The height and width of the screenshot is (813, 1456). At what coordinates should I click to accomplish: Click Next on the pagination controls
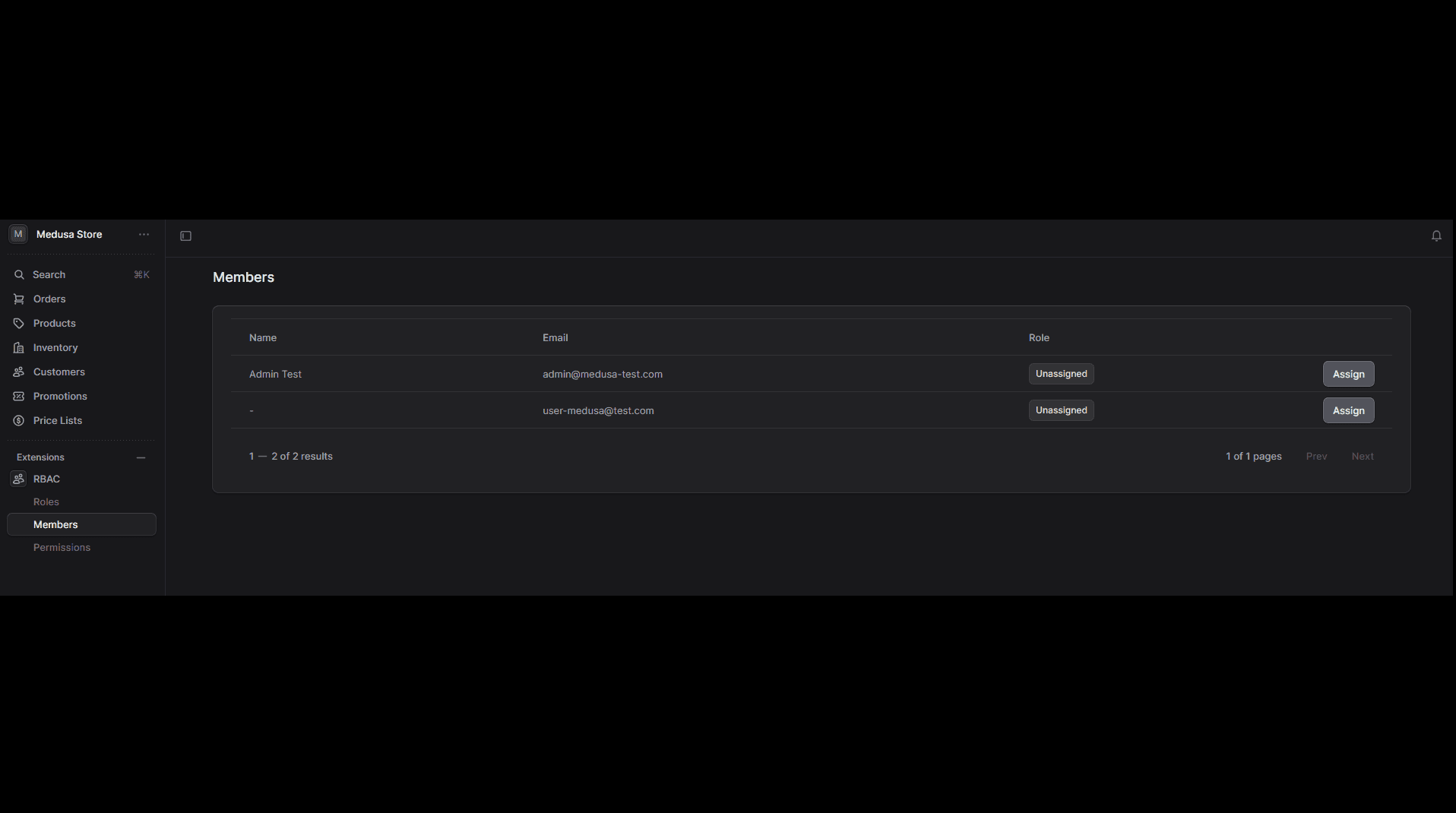pyautogui.click(x=1363, y=456)
